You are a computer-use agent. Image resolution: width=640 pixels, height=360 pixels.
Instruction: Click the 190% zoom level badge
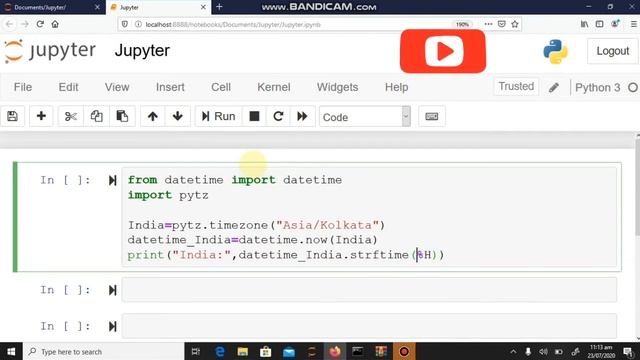pyautogui.click(x=462, y=24)
